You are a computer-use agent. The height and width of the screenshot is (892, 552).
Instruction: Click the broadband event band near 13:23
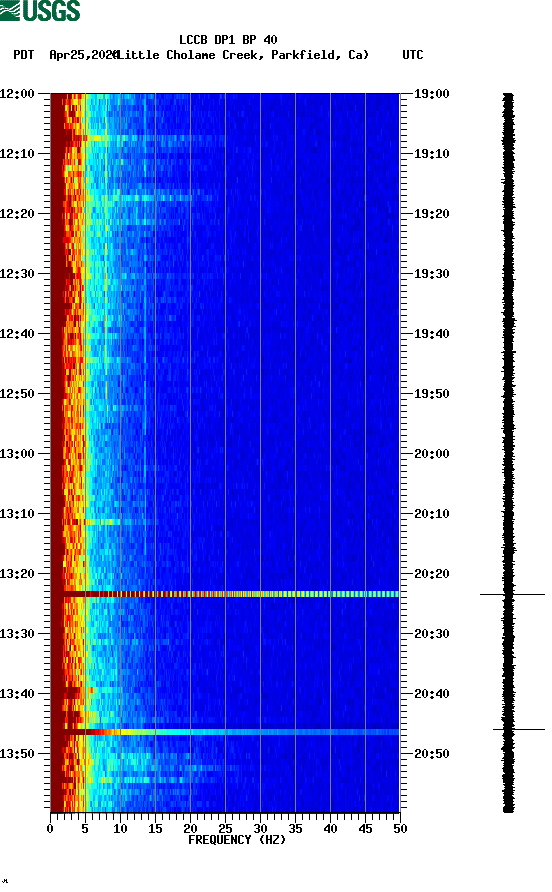[225, 594]
